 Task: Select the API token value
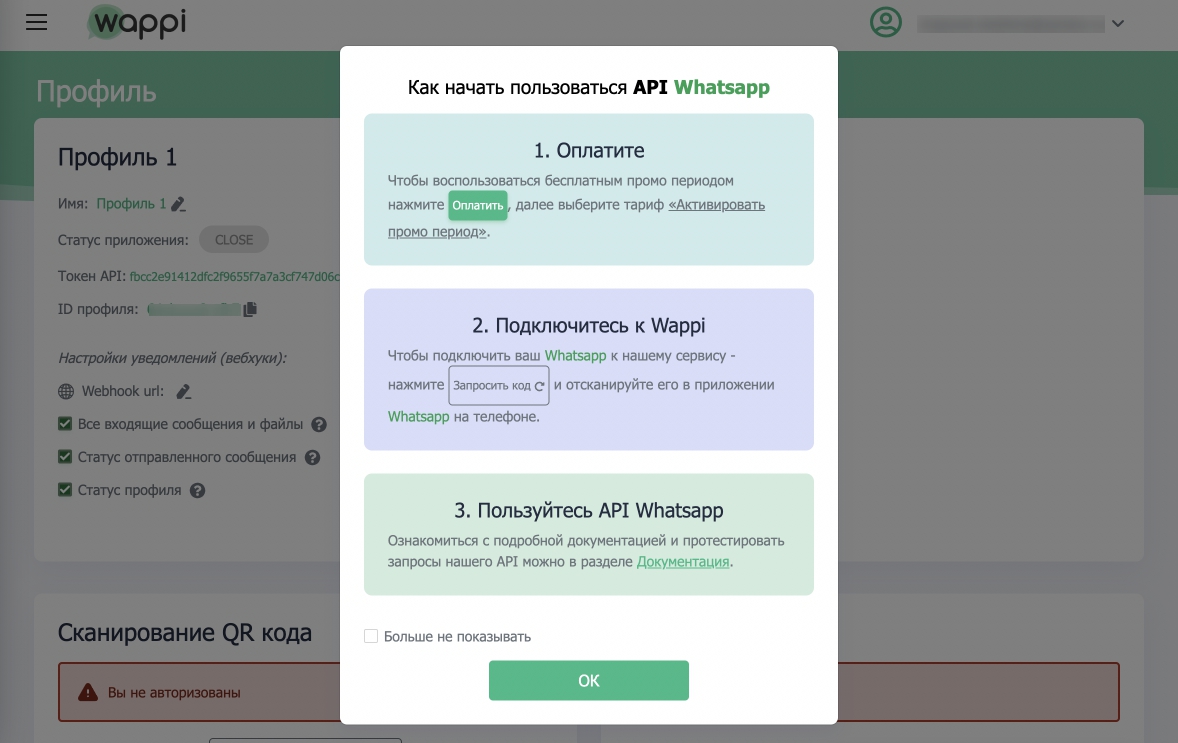coord(234,276)
